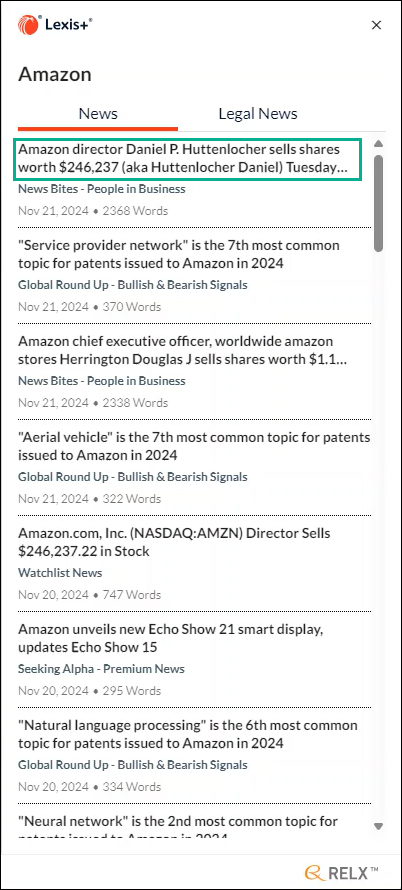
Task: Click scrollbar down arrow
Action: tap(379, 826)
